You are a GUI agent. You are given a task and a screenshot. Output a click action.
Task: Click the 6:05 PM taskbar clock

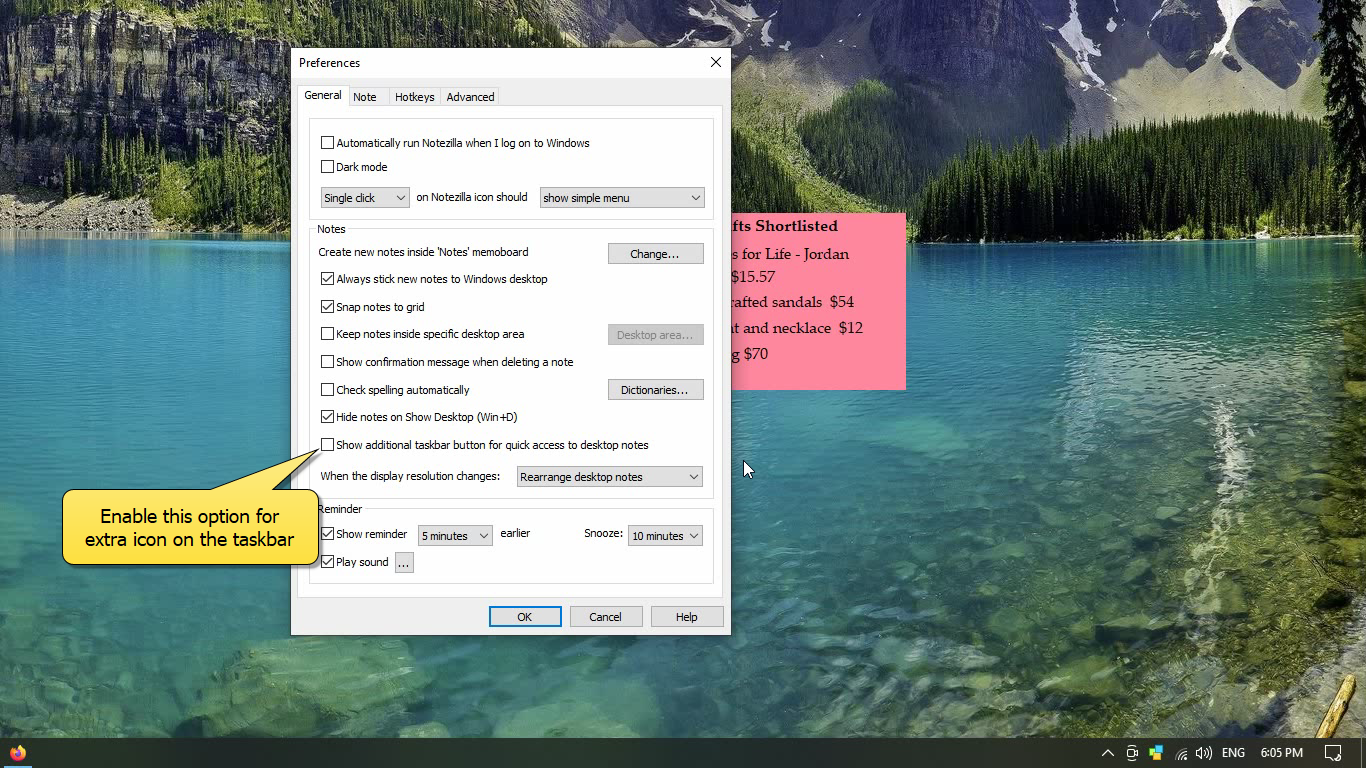[x=1282, y=753]
